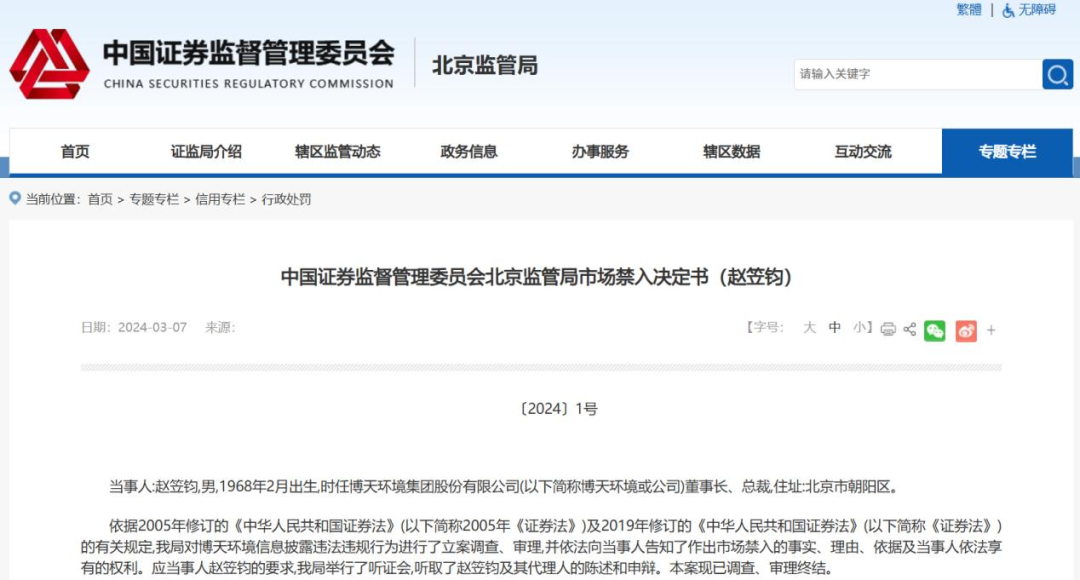Click the share icon

pos(910,329)
